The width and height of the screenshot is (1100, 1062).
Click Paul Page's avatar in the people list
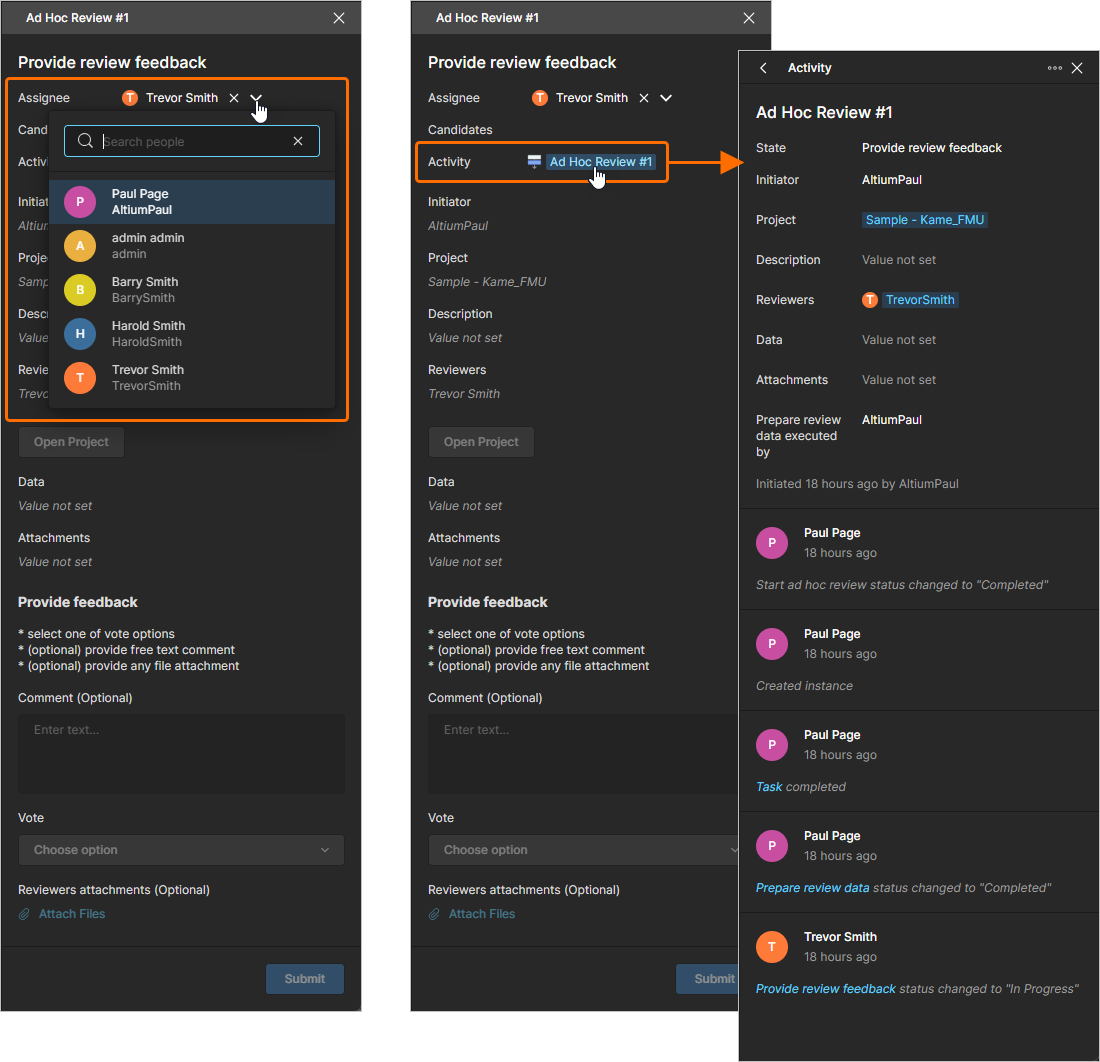79,201
